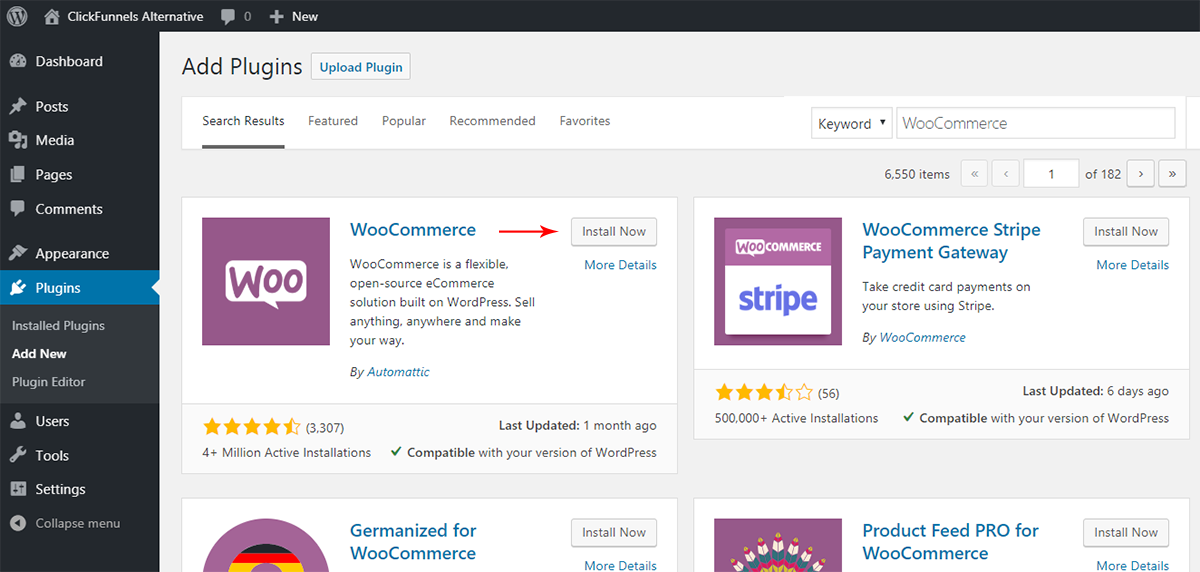Switch to the Search Results tab
This screenshot has width=1200, height=572.
coord(243,121)
